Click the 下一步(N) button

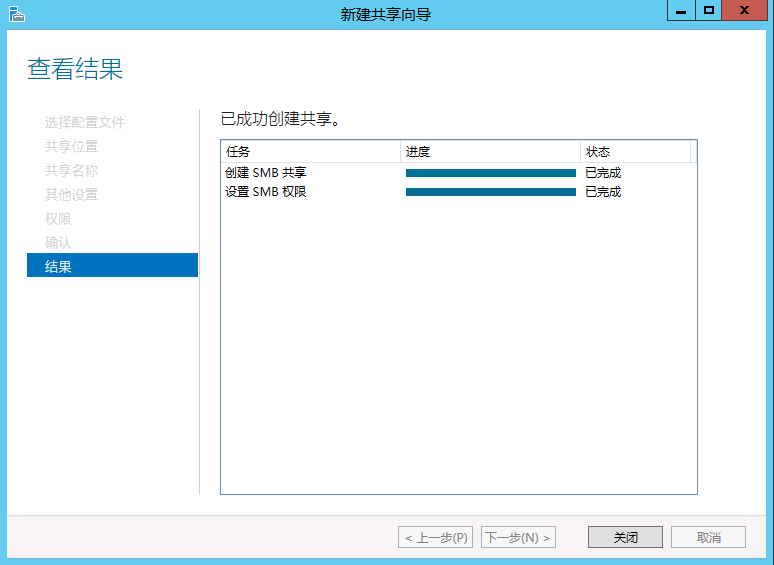(x=518, y=537)
